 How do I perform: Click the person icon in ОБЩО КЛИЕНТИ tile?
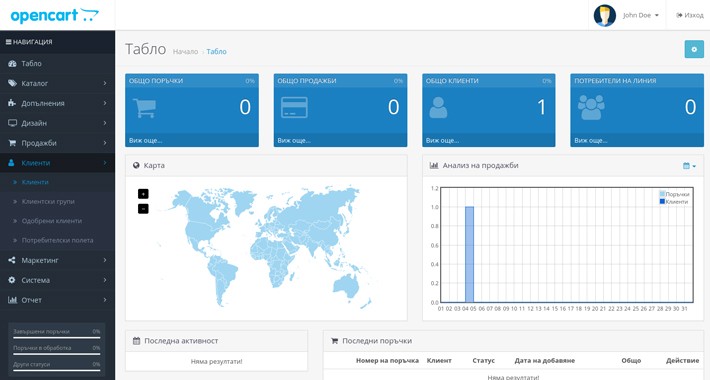[x=438, y=108]
